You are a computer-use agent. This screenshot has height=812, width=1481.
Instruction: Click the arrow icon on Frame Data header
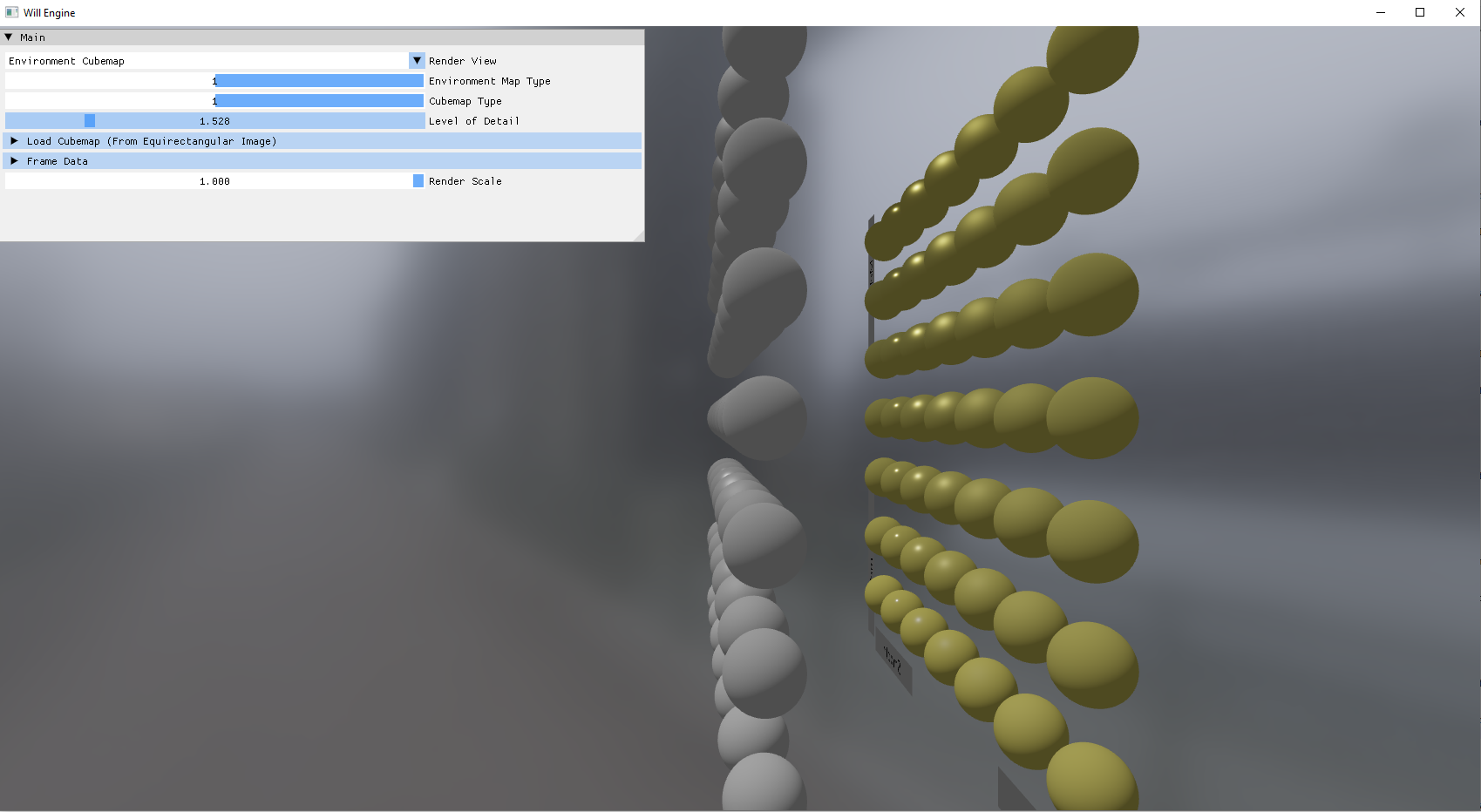tap(14, 160)
